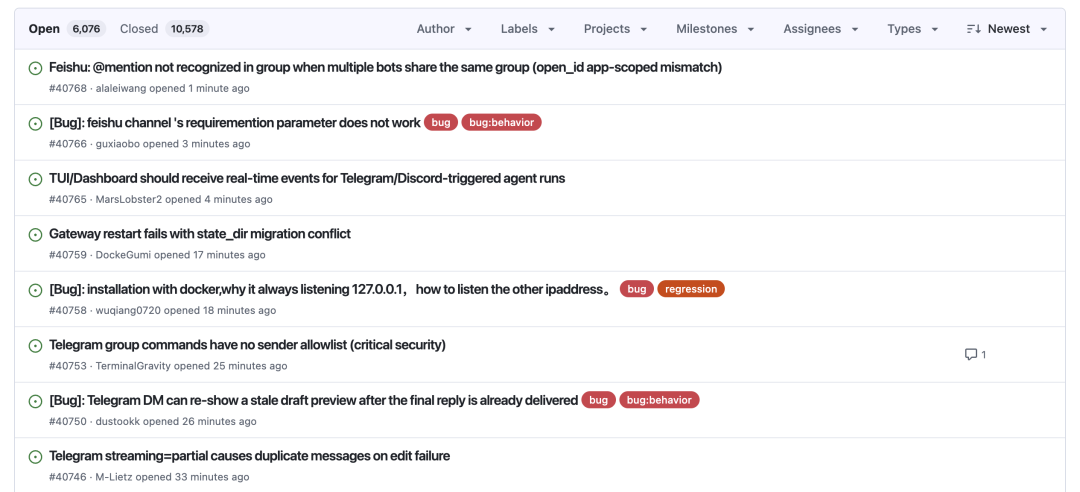Click bug label on stale draft issue

[599, 400]
